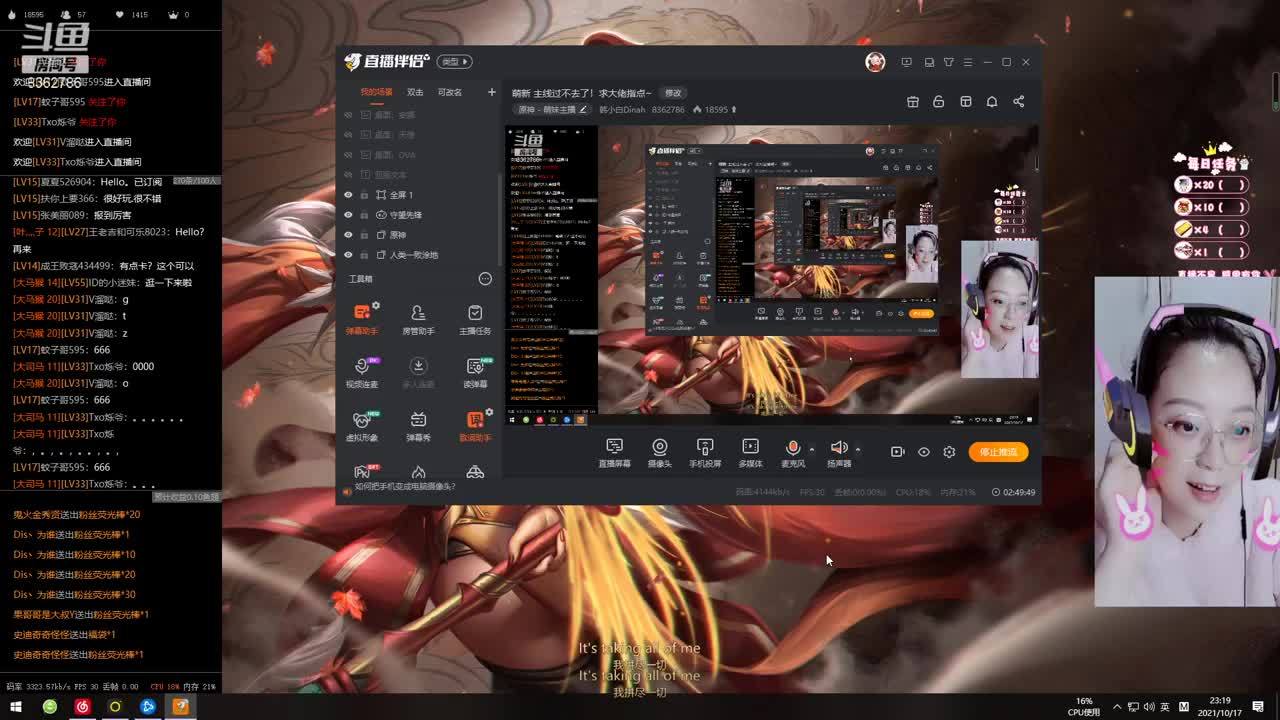Expand the microphone options arrow
Image resolution: width=1280 pixels, height=720 pixels.
811,449
